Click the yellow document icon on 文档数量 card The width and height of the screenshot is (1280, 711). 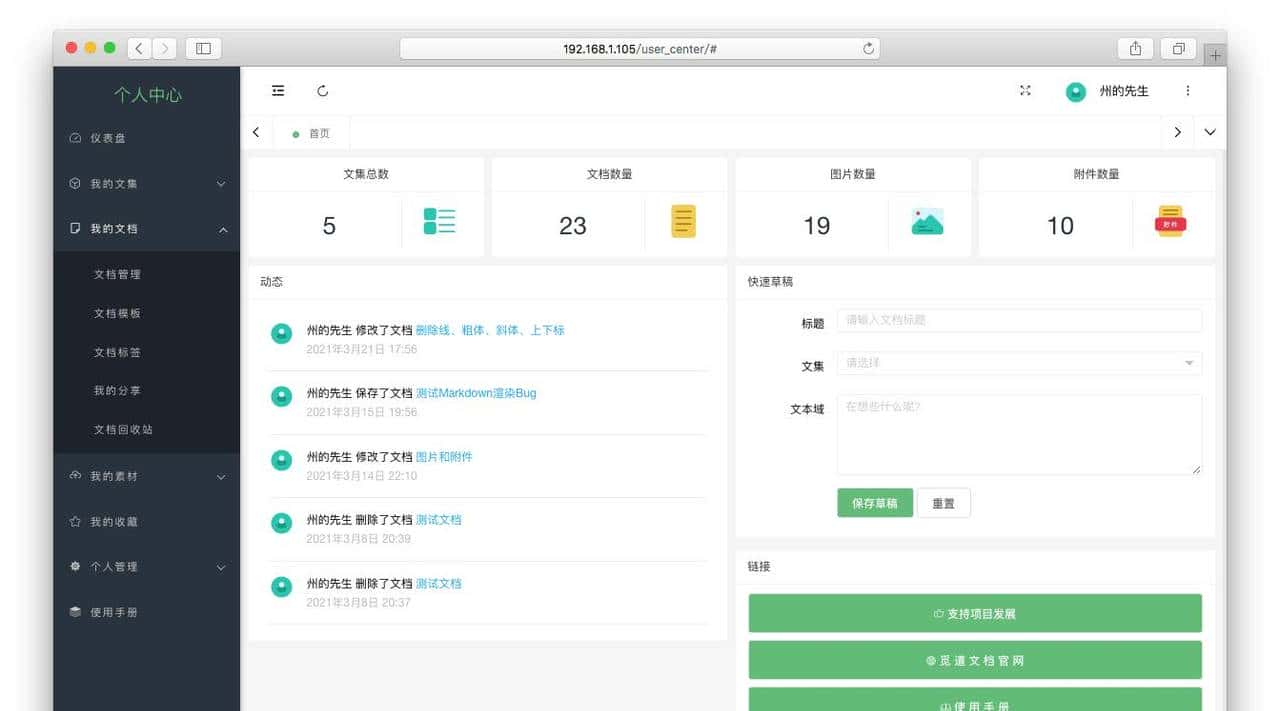point(683,222)
